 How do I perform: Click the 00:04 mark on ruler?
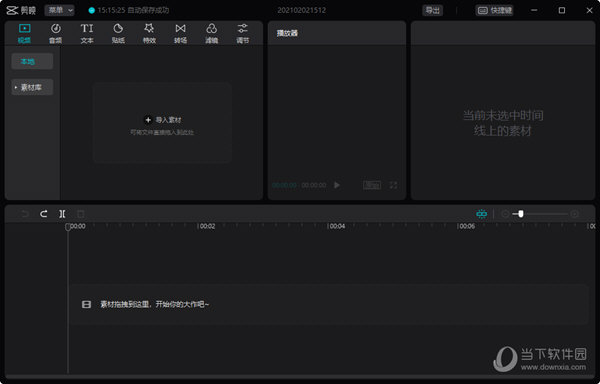pyautogui.click(x=337, y=226)
